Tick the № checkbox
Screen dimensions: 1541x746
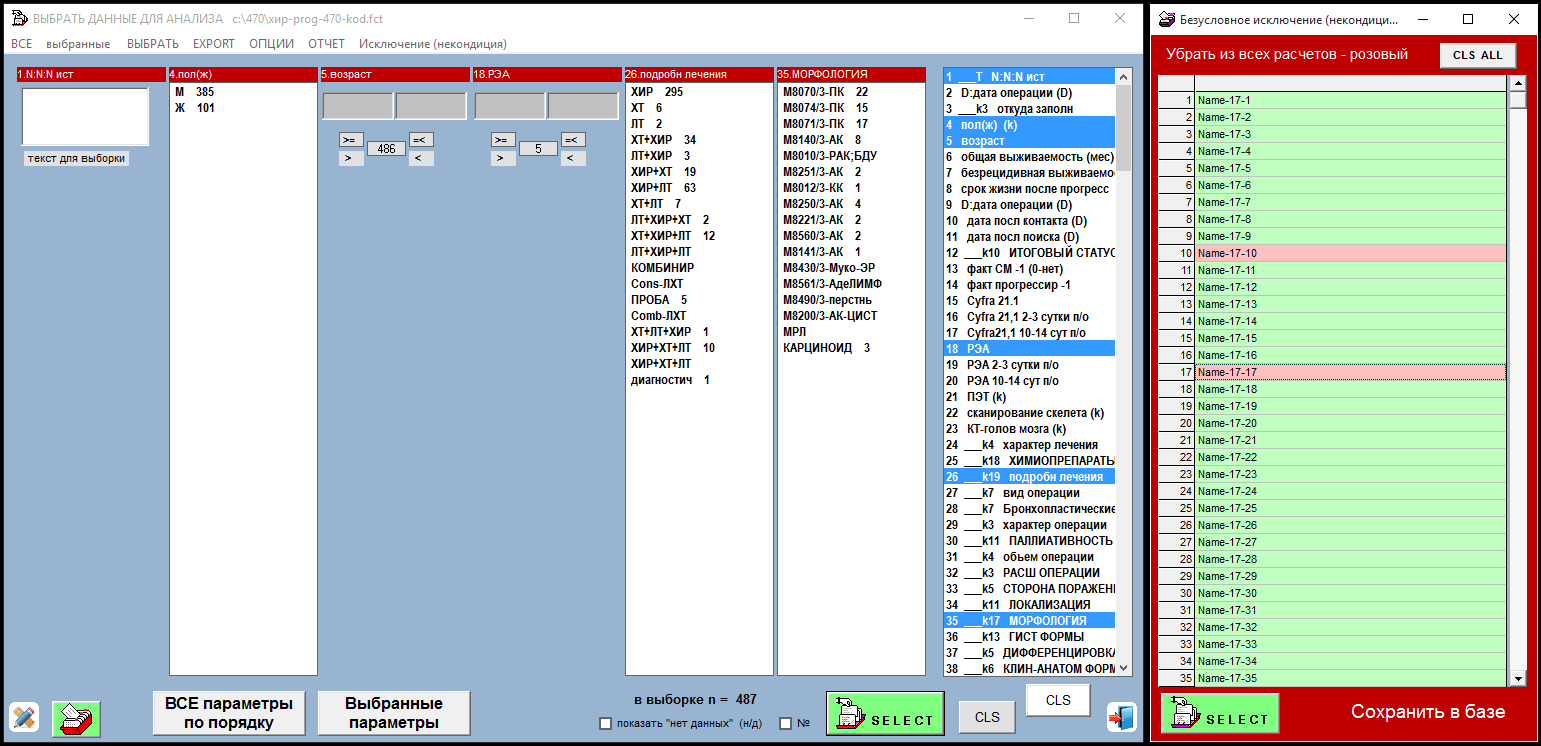tap(785, 724)
